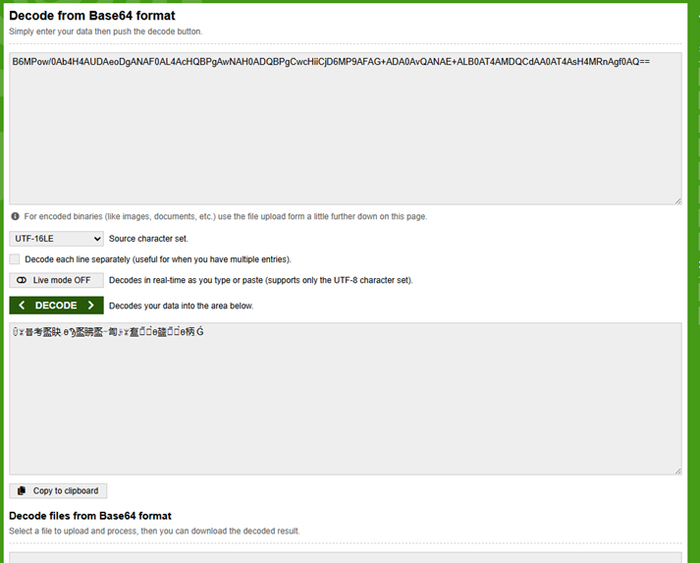Click the dropdown arrow of source character set
This screenshot has width=700, height=563.
click(x=96, y=239)
